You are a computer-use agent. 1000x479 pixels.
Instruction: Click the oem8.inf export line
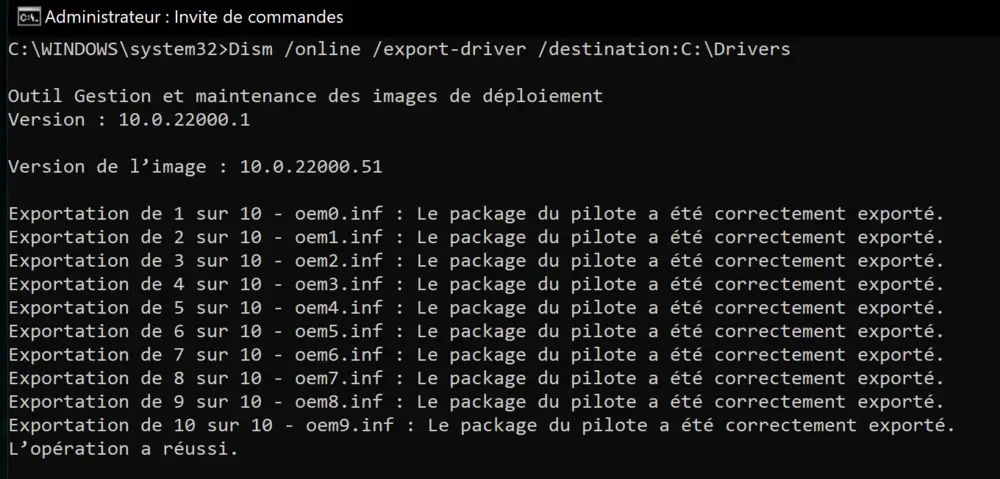coord(475,401)
